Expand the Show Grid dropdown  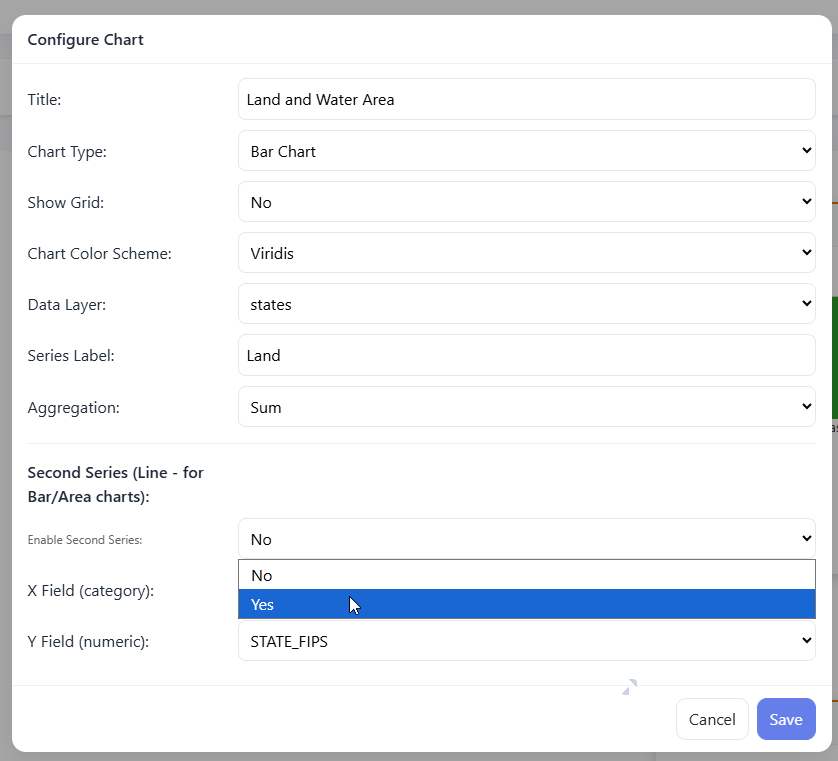527,202
